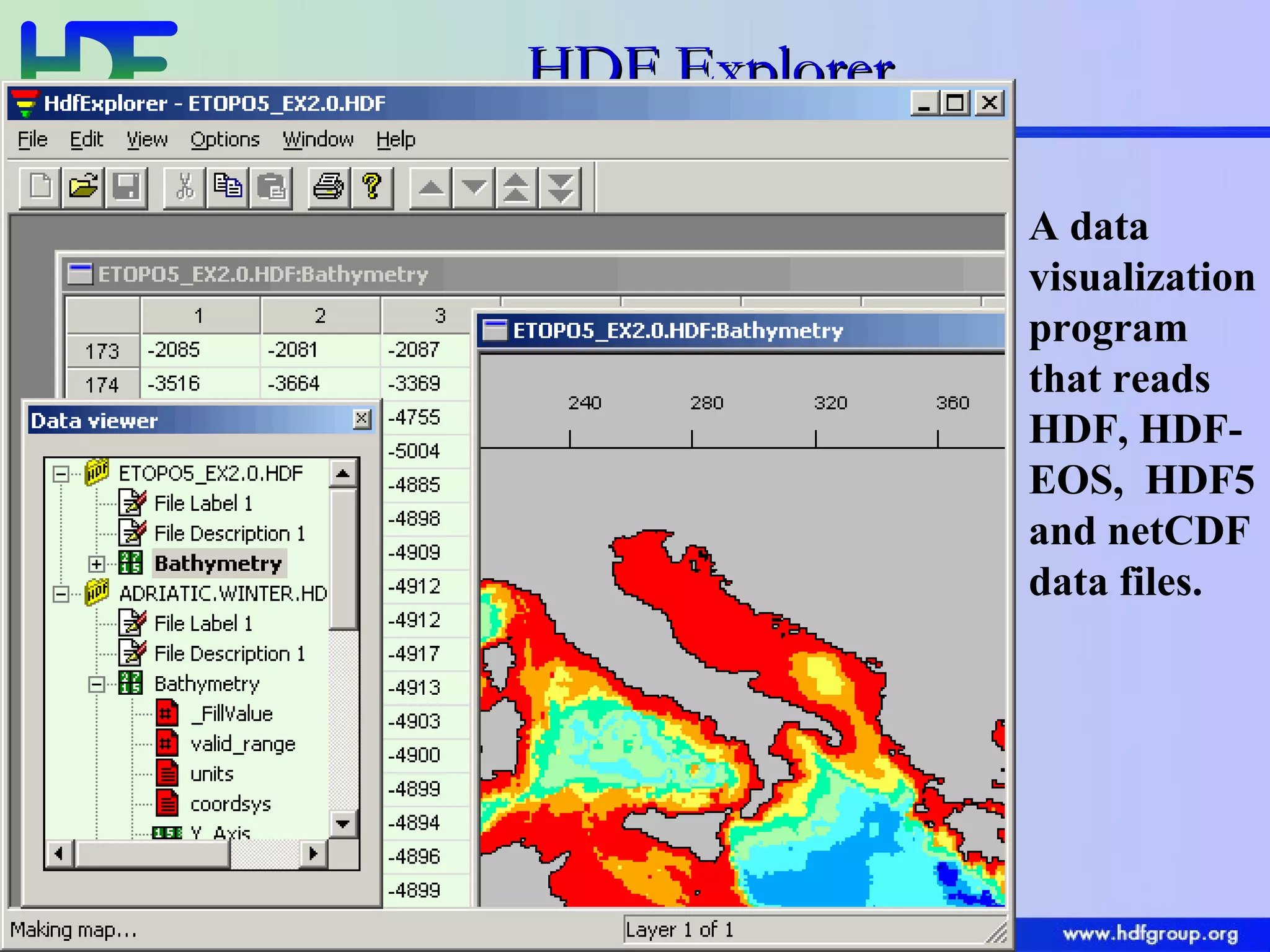The height and width of the screenshot is (952, 1270).
Task: Click the New file toolbar icon
Action: pyautogui.click(x=41, y=187)
